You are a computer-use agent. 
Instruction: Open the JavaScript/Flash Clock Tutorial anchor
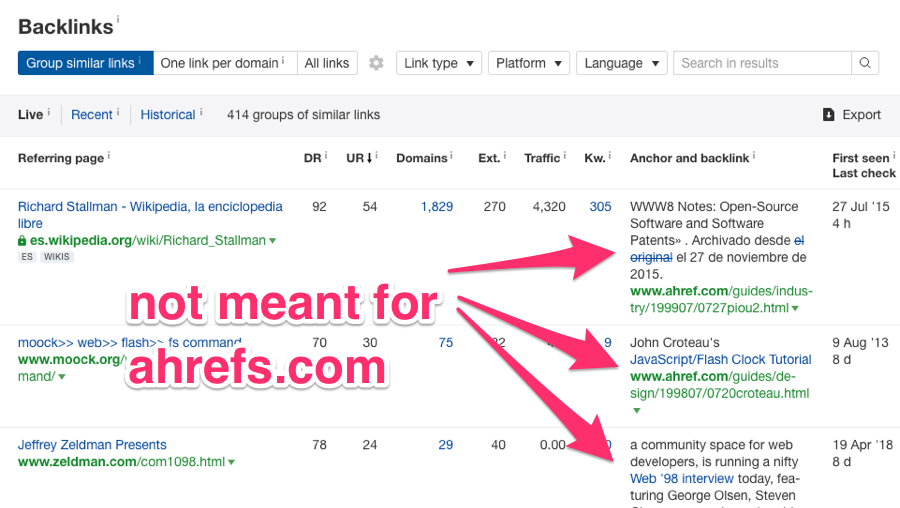click(720, 359)
